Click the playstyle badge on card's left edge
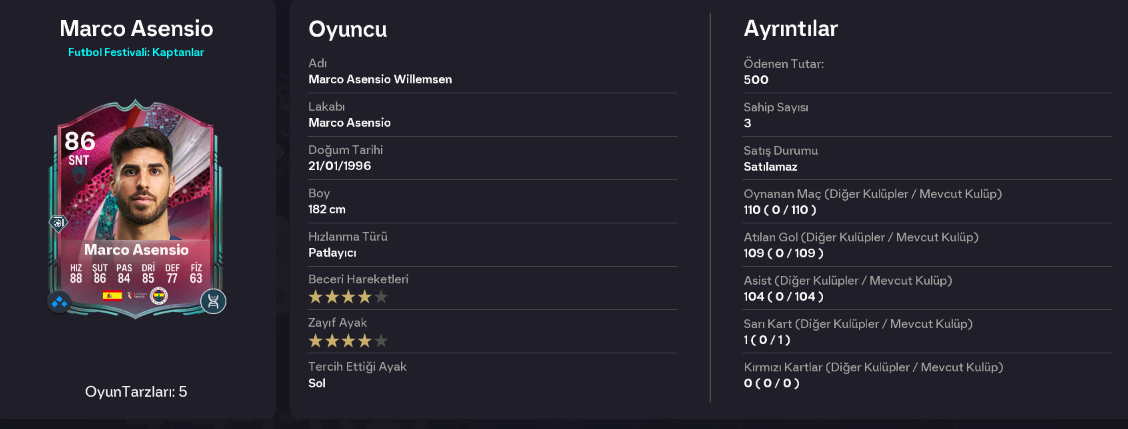The height and width of the screenshot is (429, 1128). point(57,223)
